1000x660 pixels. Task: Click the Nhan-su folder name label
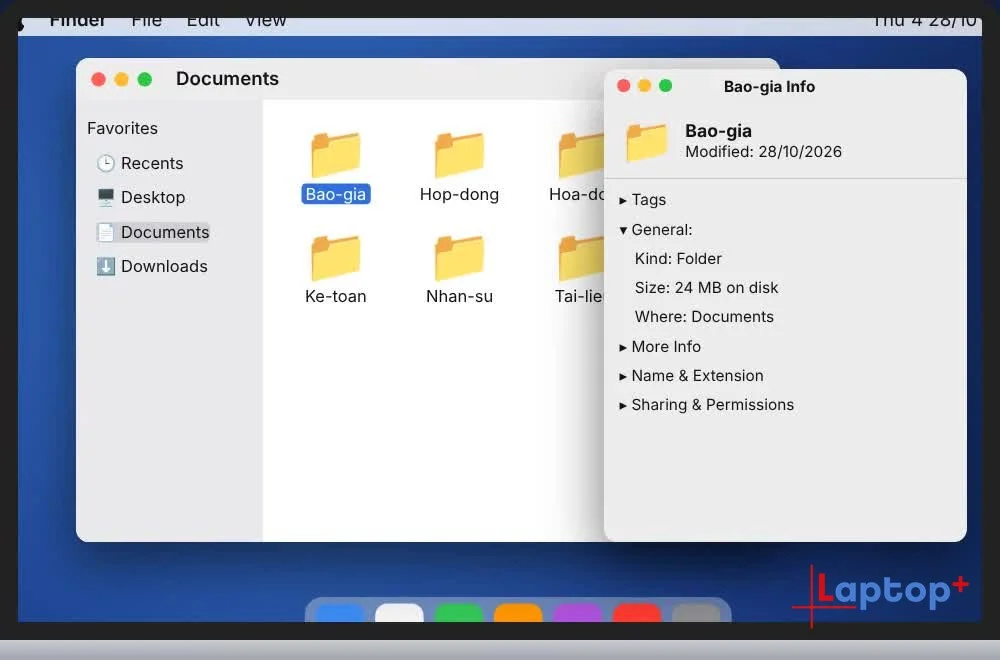459,296
